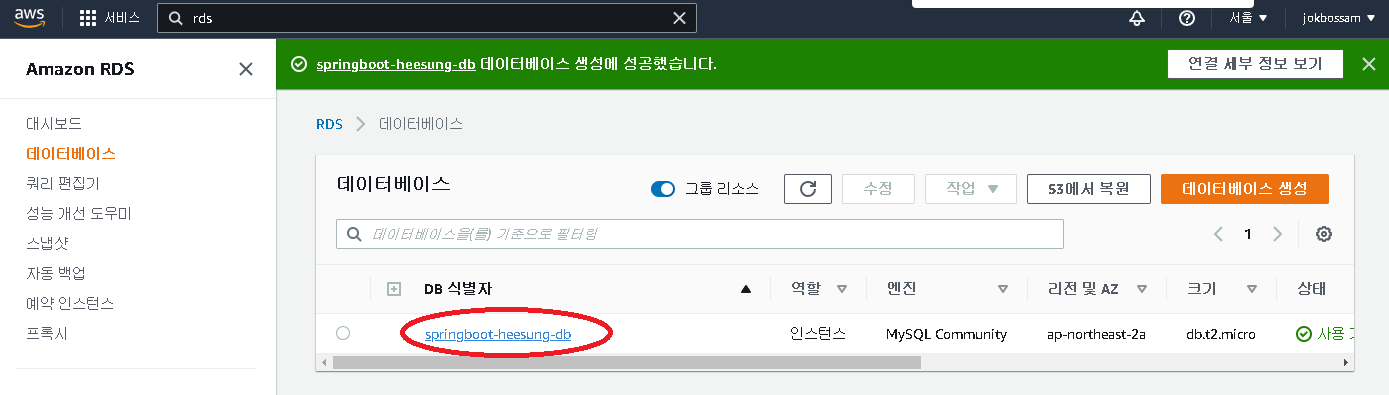Click the 상태 column header

click(1311, 289)
